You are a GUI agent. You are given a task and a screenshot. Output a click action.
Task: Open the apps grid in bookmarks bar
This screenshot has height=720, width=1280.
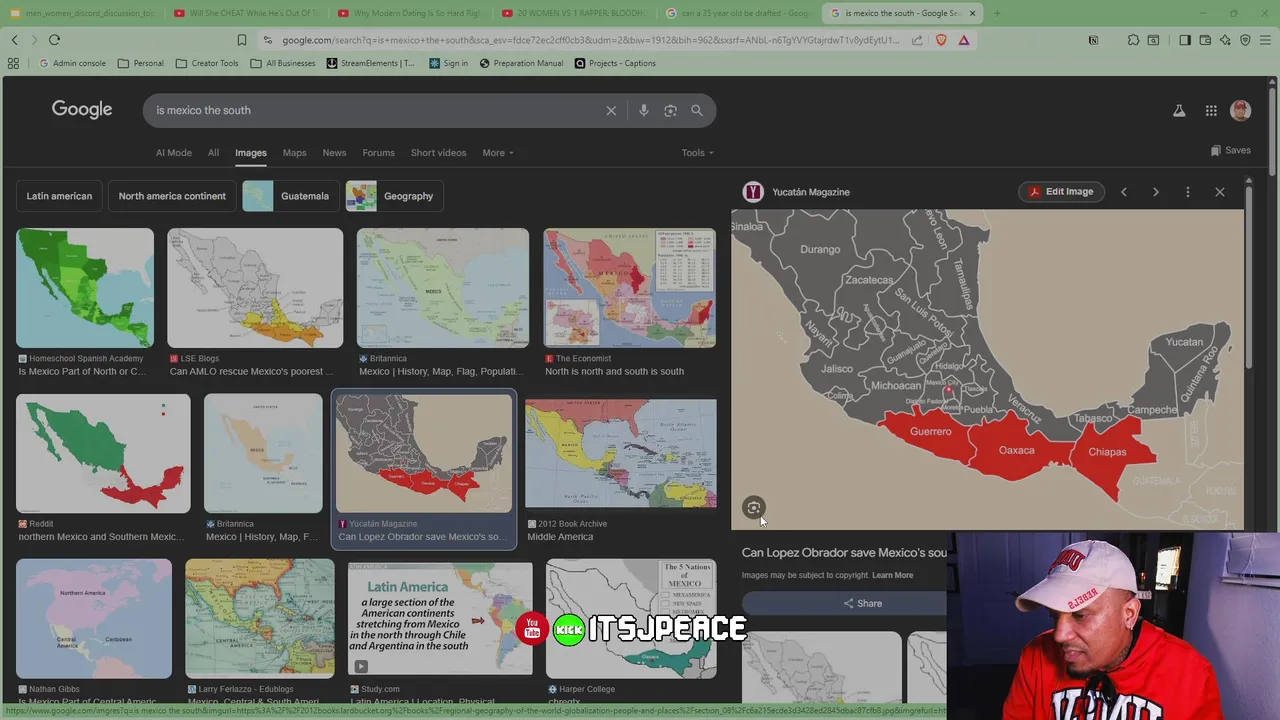click(x=13, y=63)
